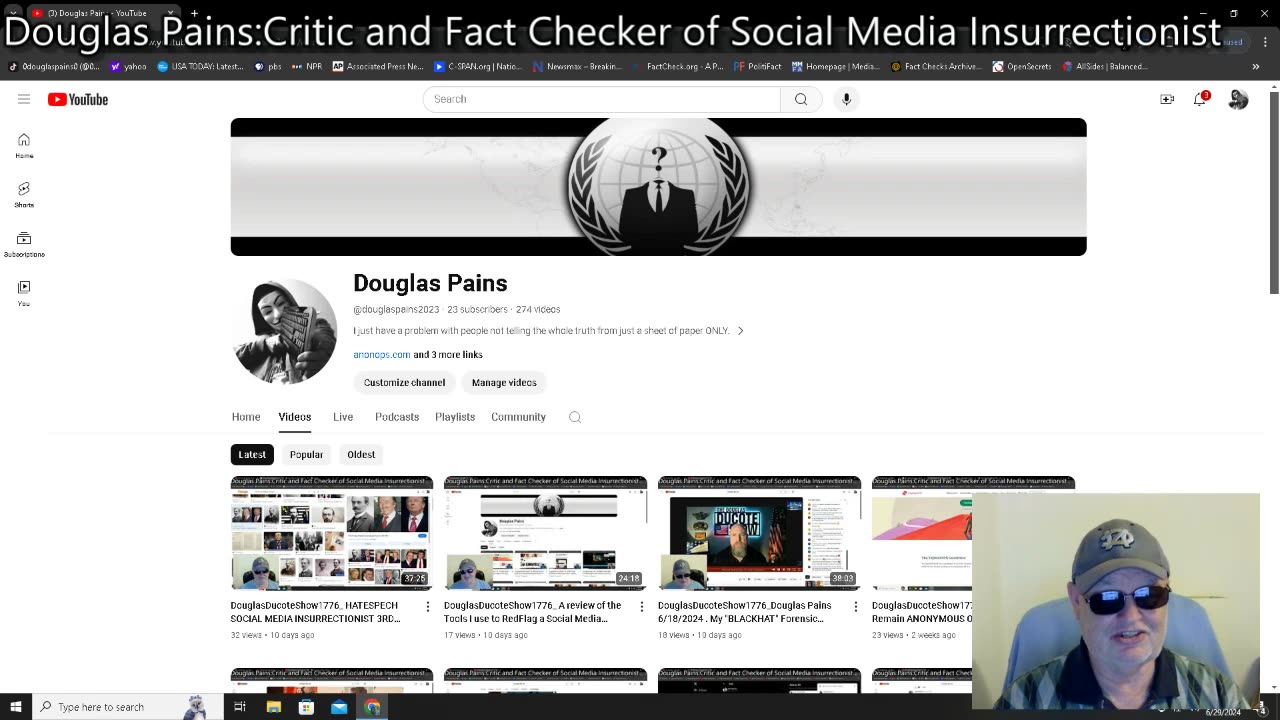Viewport: 1280px width, 720px height.
Task: Open the account avatar menu
Action: [1238, 99]
